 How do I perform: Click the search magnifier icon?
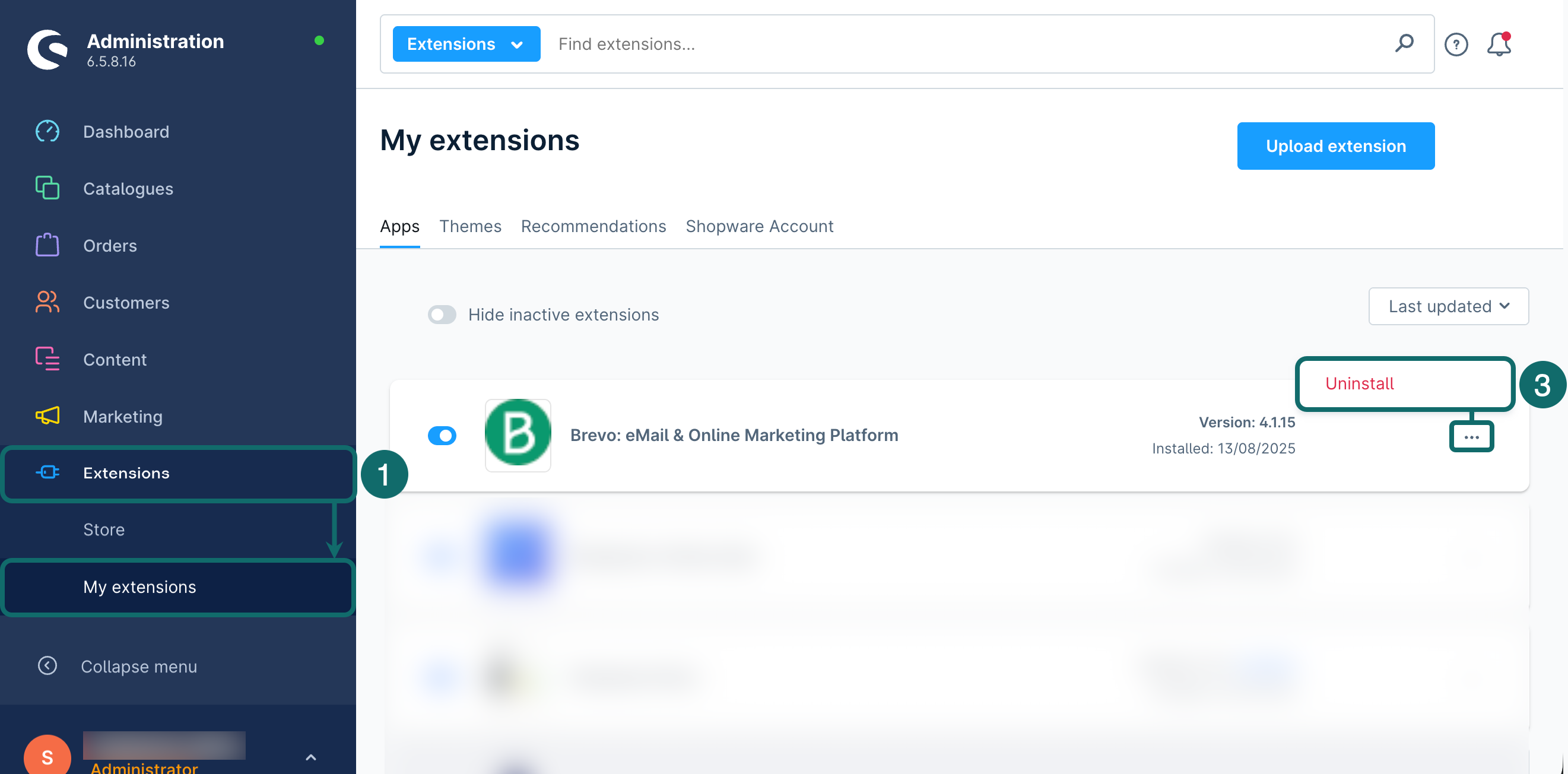[x=1404, y=43]
